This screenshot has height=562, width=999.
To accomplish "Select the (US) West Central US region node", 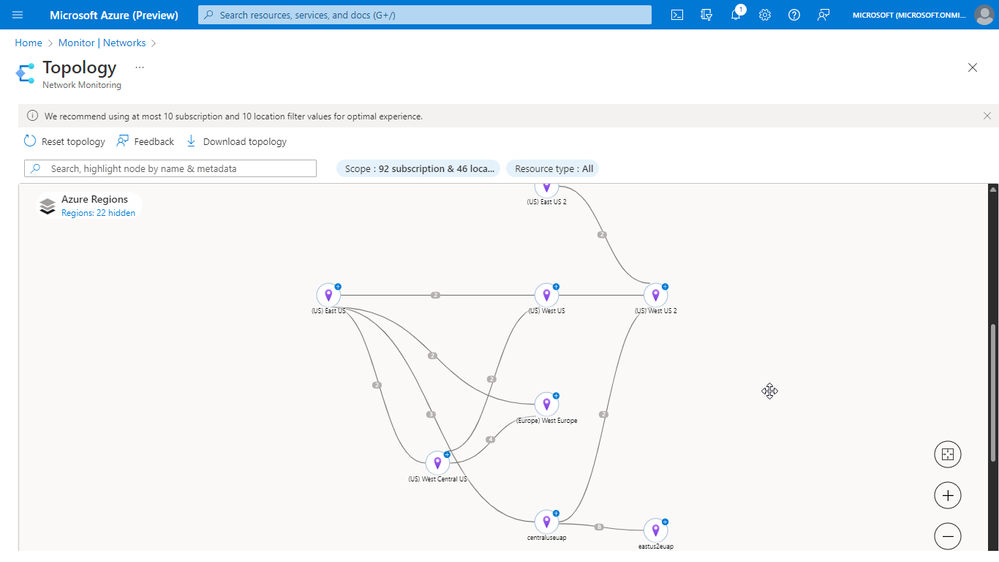I will click(437, 463).
